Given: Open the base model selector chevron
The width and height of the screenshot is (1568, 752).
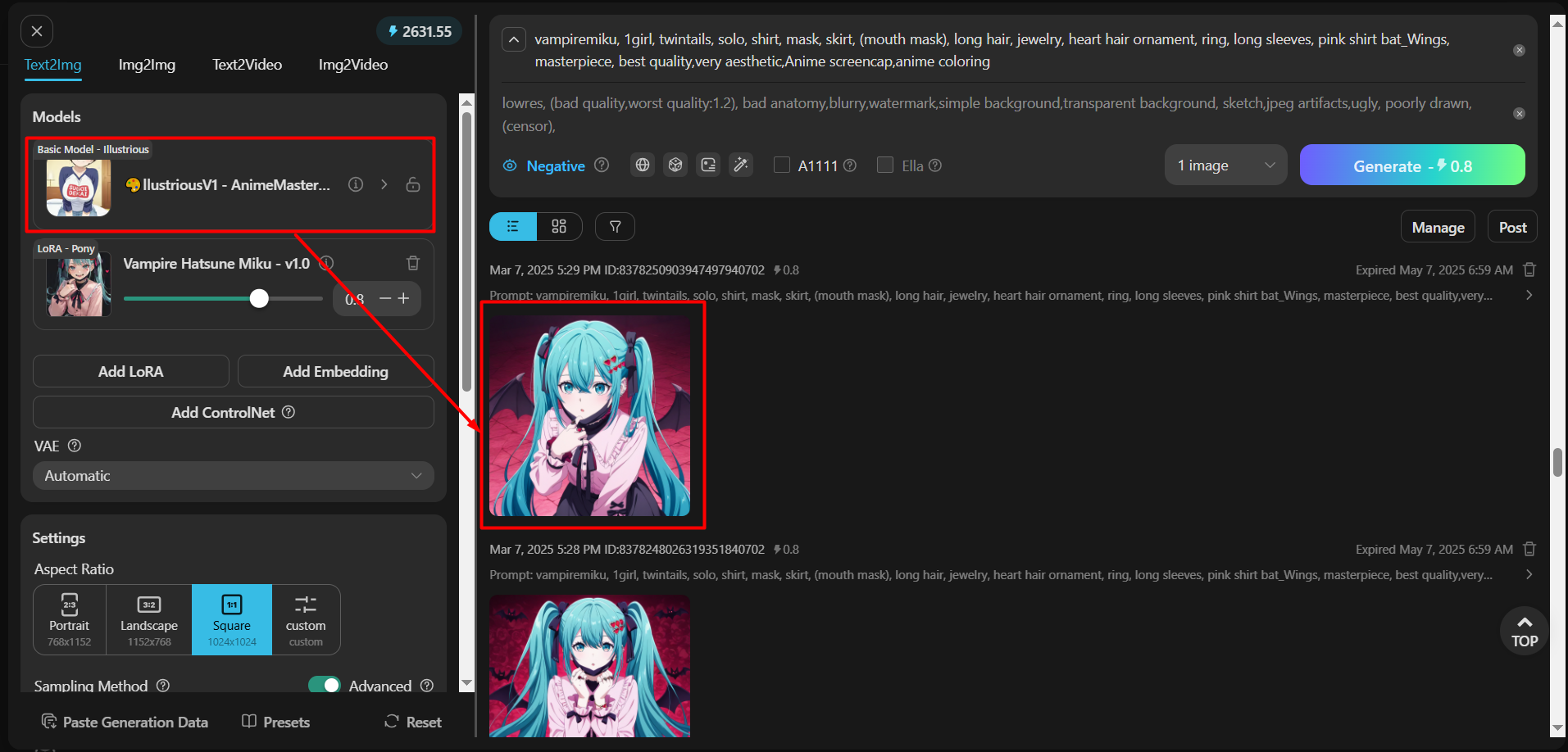Looking at the screenshot, I should click(x=384, y=184).
